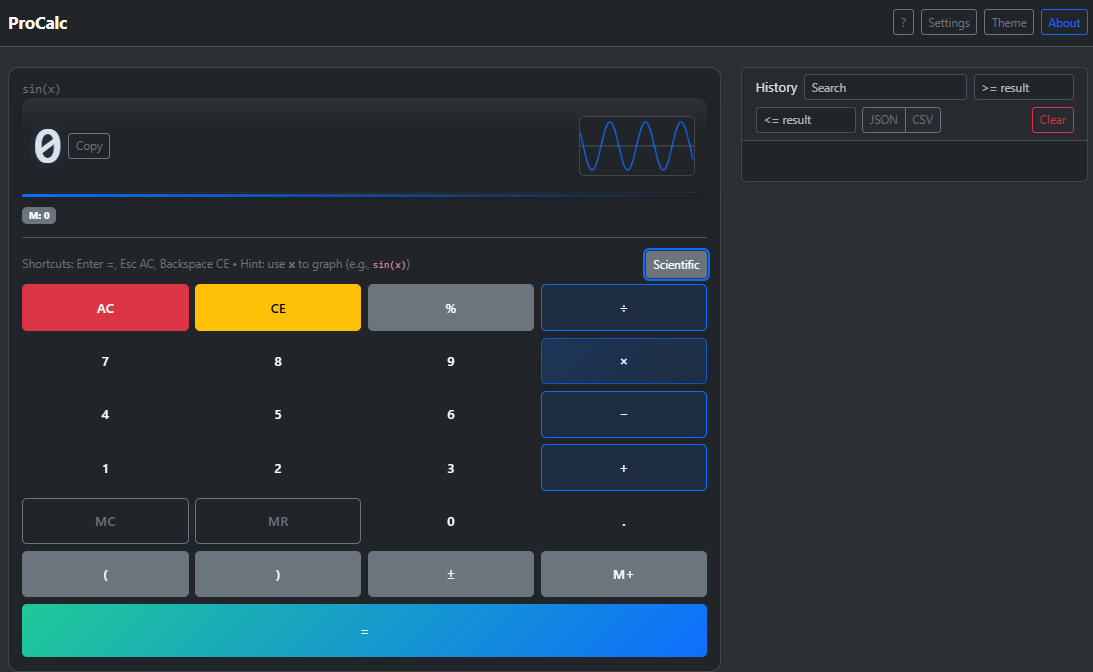The width and height of the screenshot is (1093, 672).
Task: Open the Settings menu
Action: (948, 22)
